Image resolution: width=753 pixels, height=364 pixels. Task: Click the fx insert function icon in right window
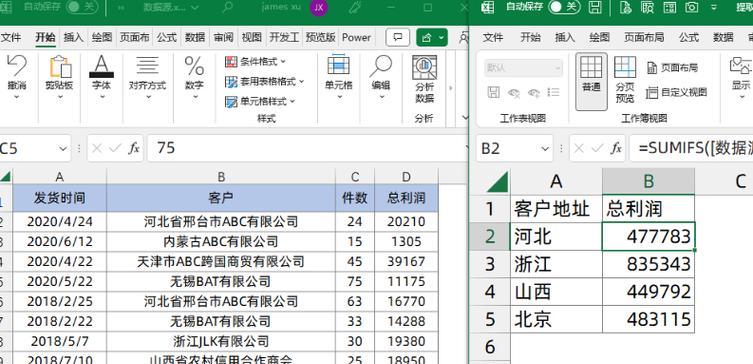pyautogui.click(x=617, y=148)
